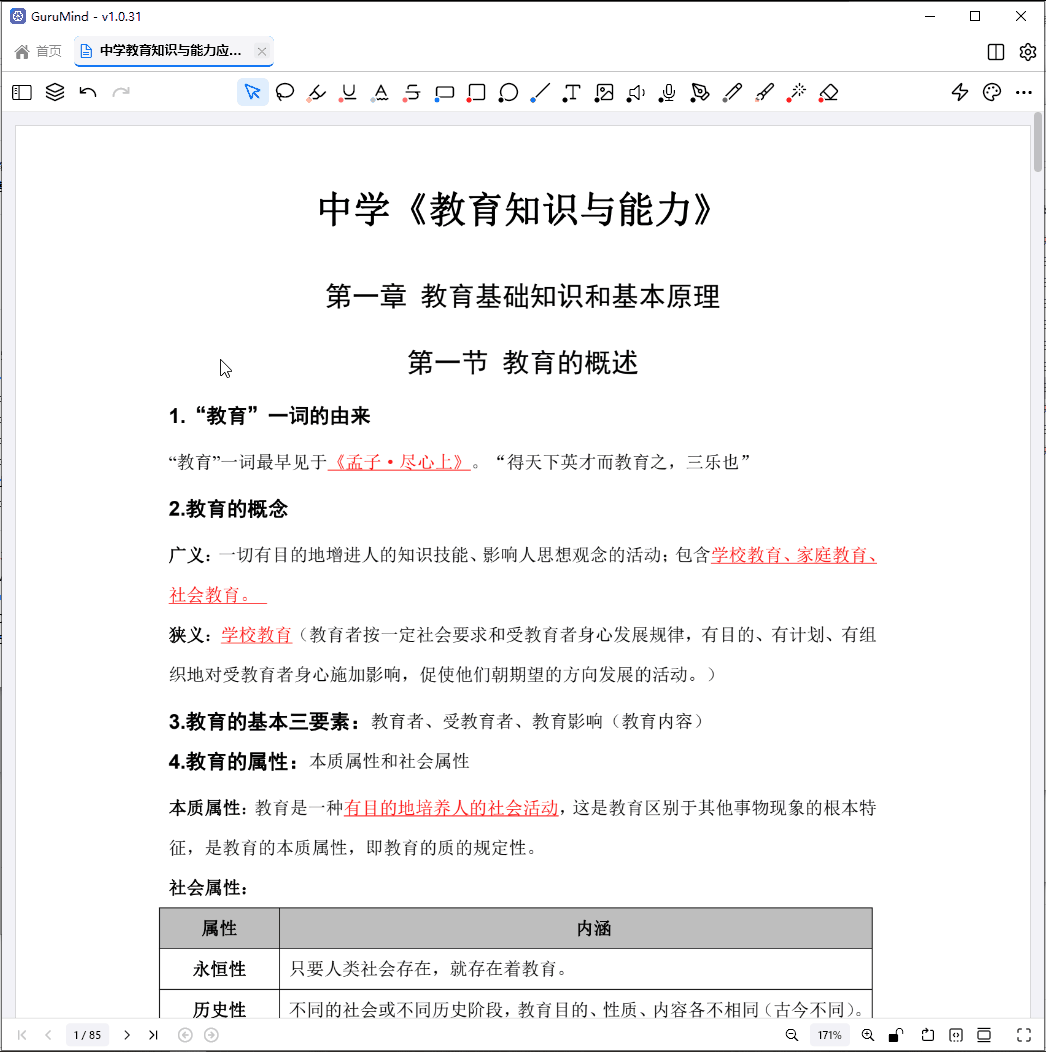
Task: Open the layers panel icon
Action: [x=55, y=93]
